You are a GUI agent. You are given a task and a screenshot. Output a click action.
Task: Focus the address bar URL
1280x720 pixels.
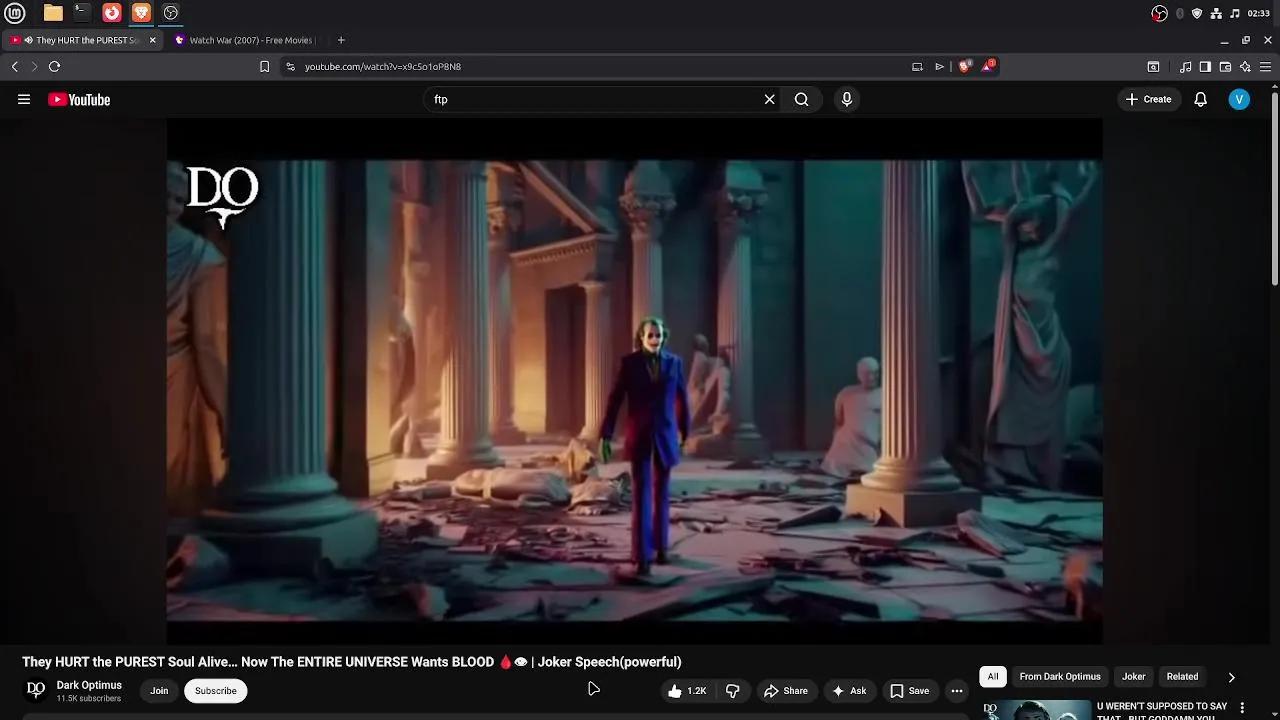pyautogui.click(x=383, y=67)
